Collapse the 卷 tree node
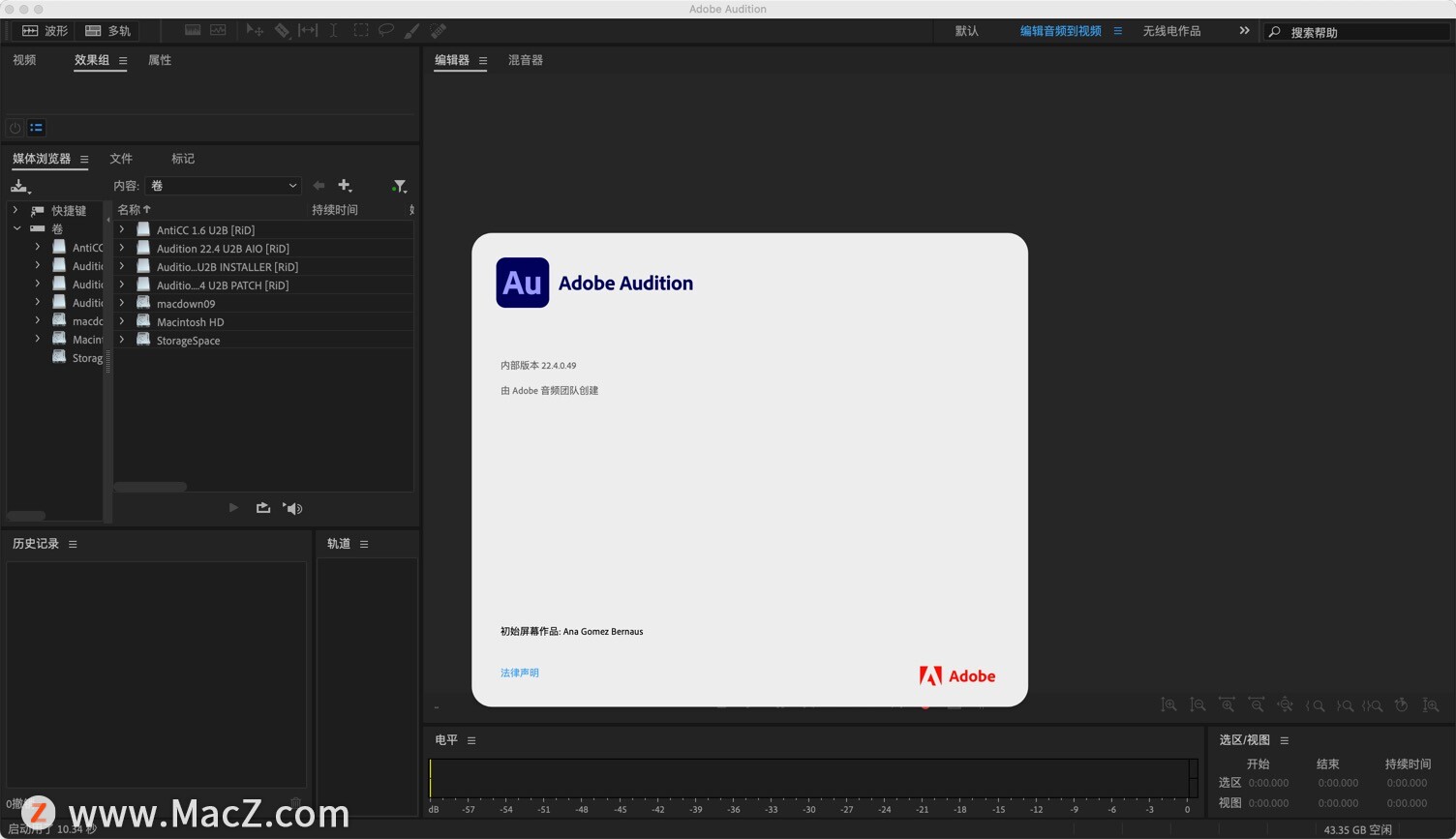Screen dimensions: 1456x839 coord(16,228)
